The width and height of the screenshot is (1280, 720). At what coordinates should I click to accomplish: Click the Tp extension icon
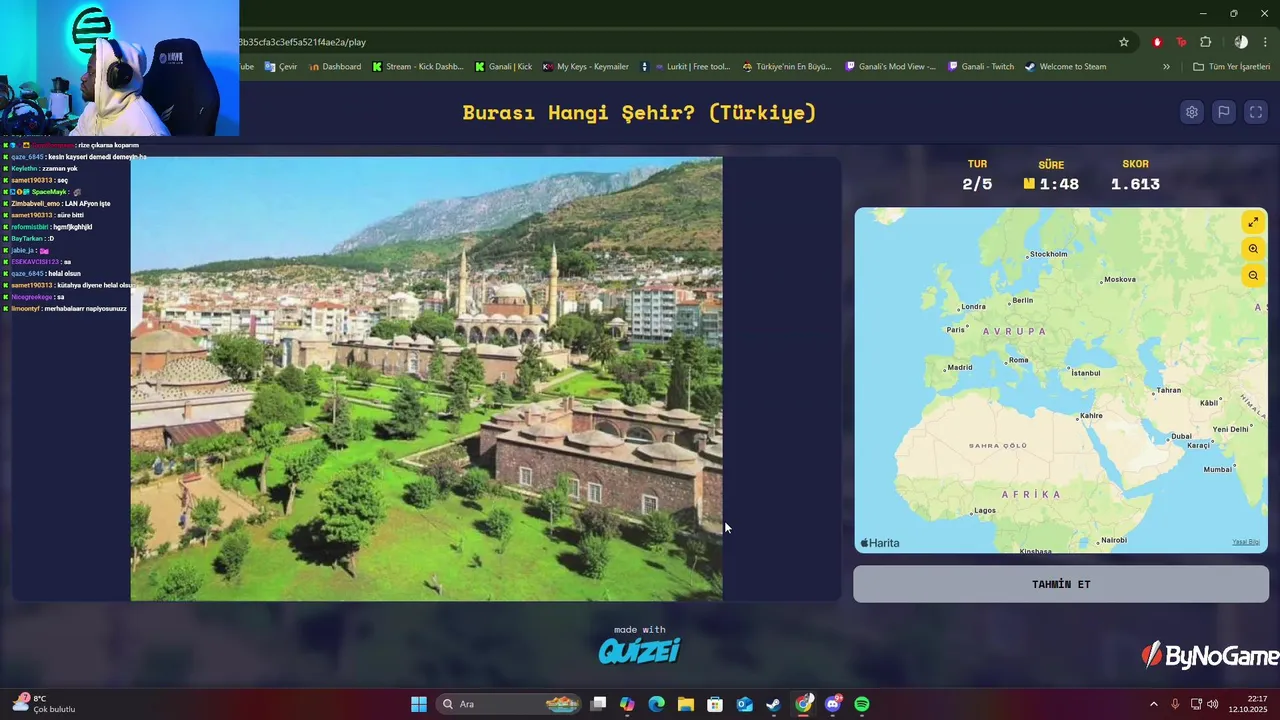[1181, 42]
